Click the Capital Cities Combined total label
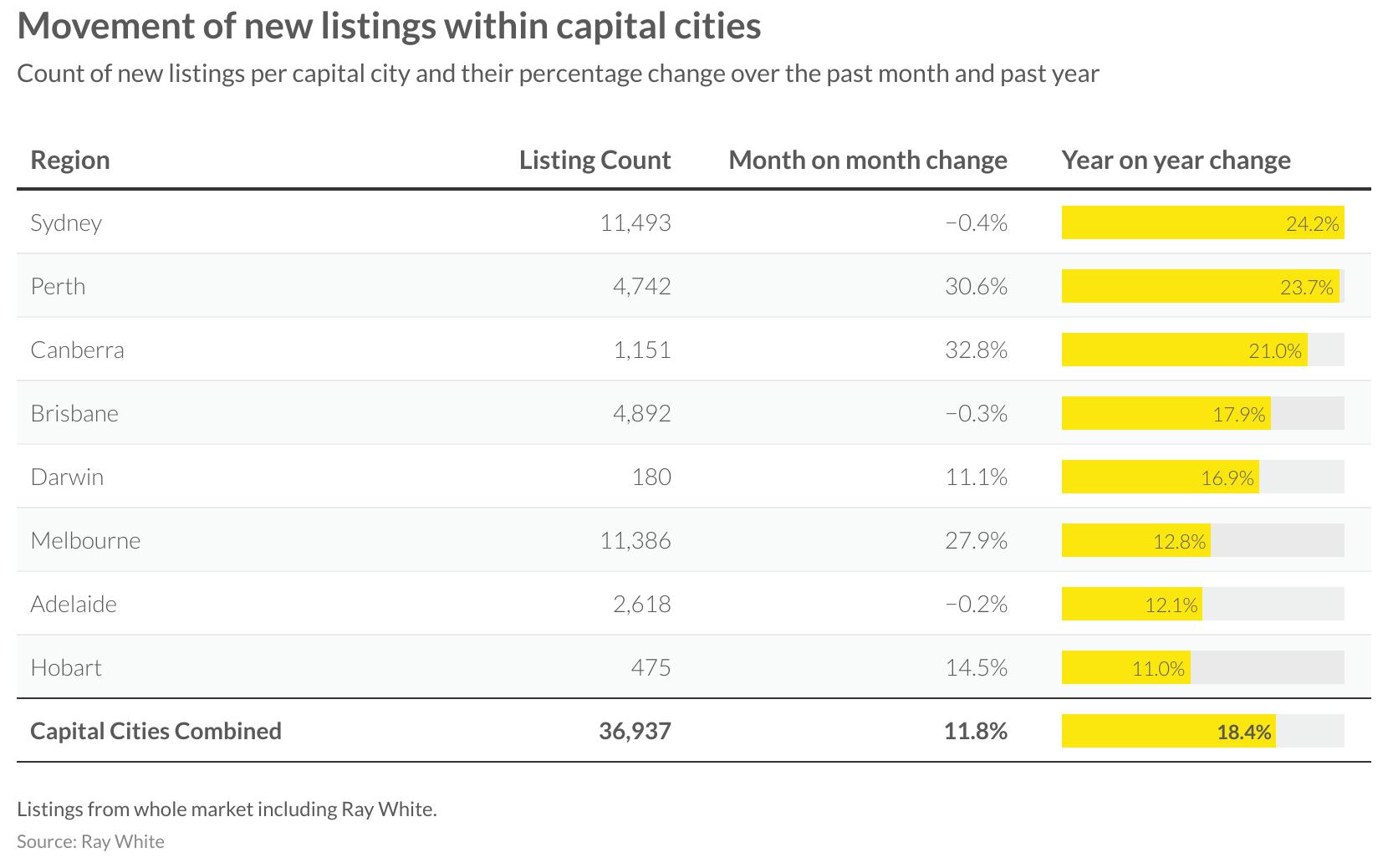 tap(156, 731)
